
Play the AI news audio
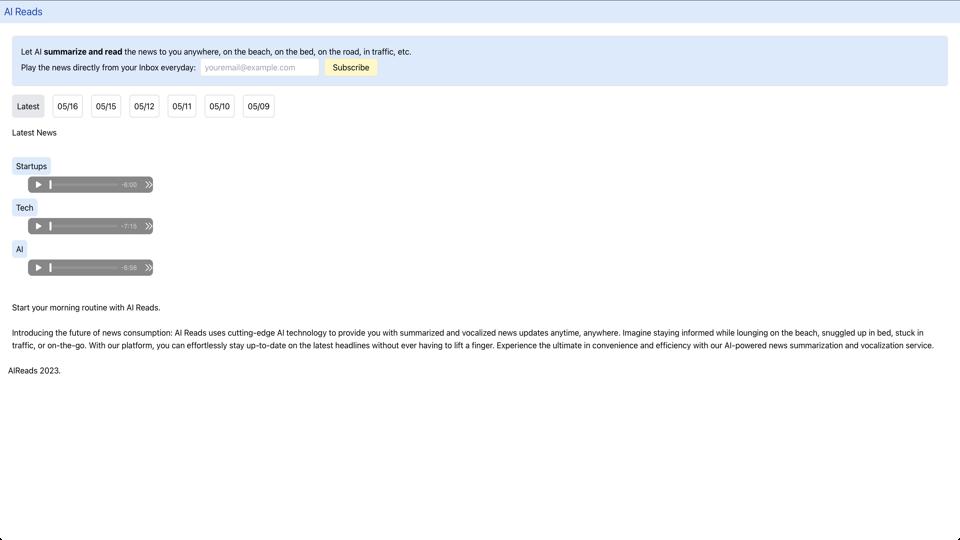pos(39,268)
